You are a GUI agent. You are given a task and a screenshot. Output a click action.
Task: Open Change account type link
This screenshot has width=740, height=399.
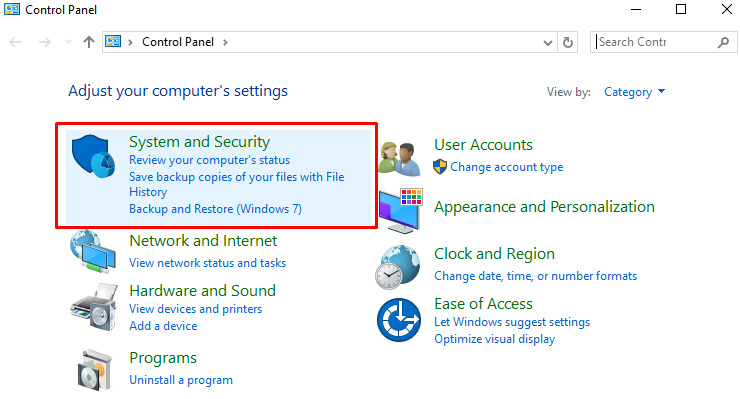pyautogui.click(x=506, y=167)
